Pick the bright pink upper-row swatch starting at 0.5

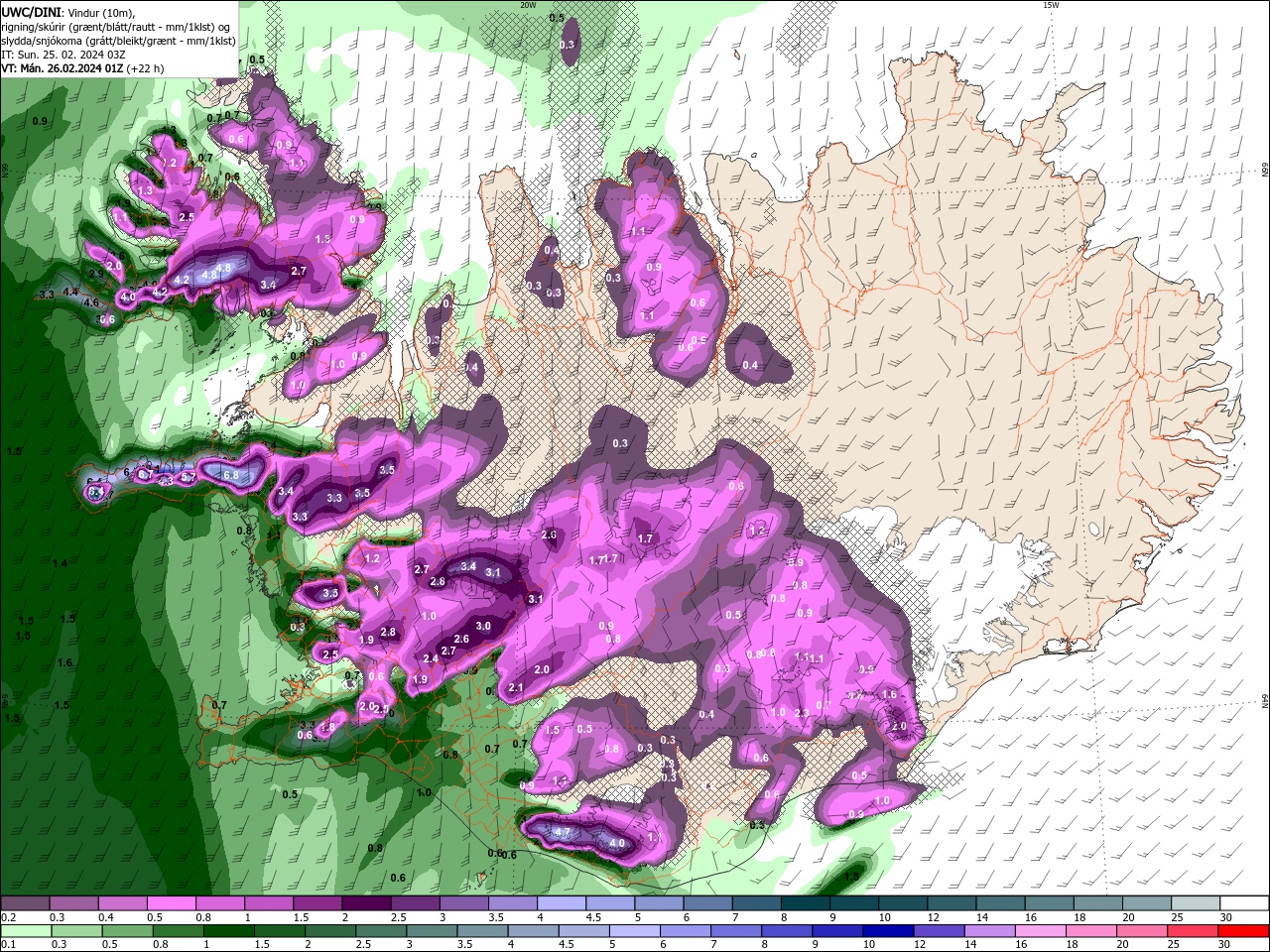coord(171,903)
